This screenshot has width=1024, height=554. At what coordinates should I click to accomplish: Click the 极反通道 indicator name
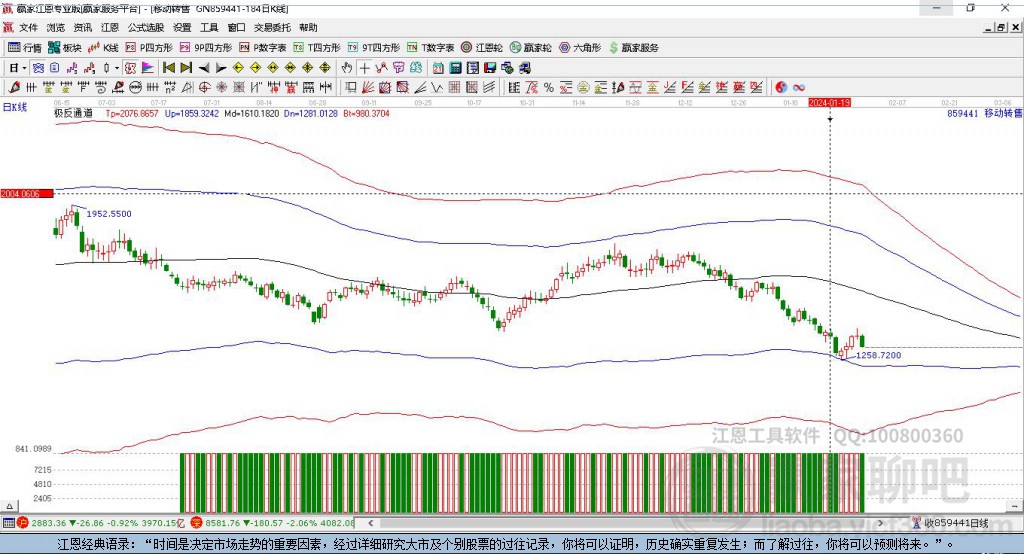coord(73,114)
